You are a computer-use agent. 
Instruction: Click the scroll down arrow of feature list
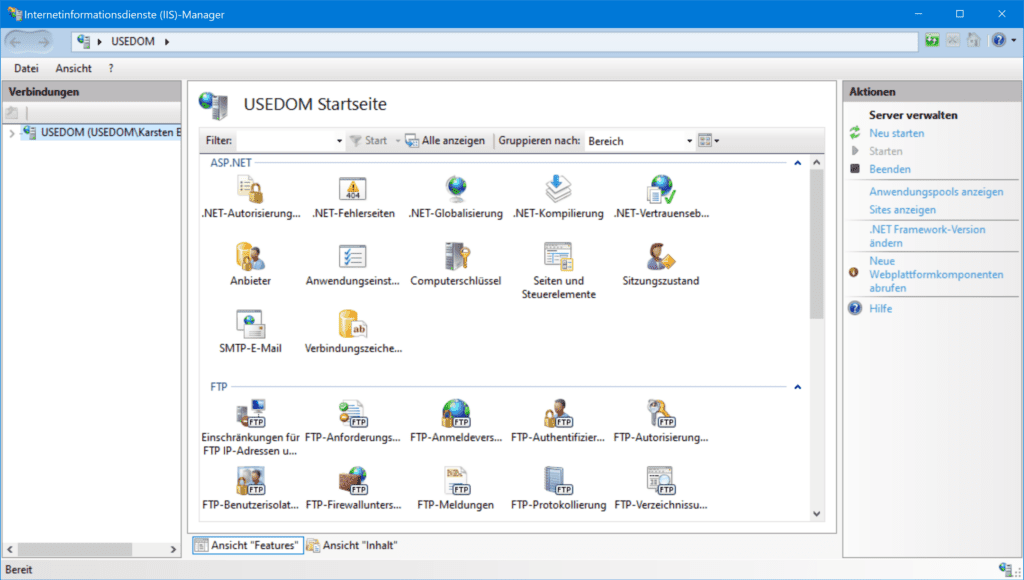click(816, 514)
